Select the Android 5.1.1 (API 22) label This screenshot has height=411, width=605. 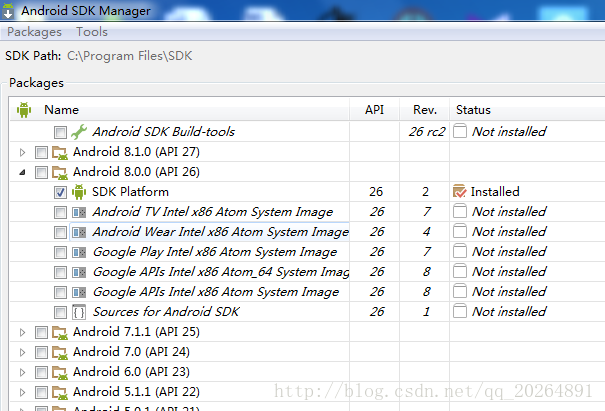136,392
